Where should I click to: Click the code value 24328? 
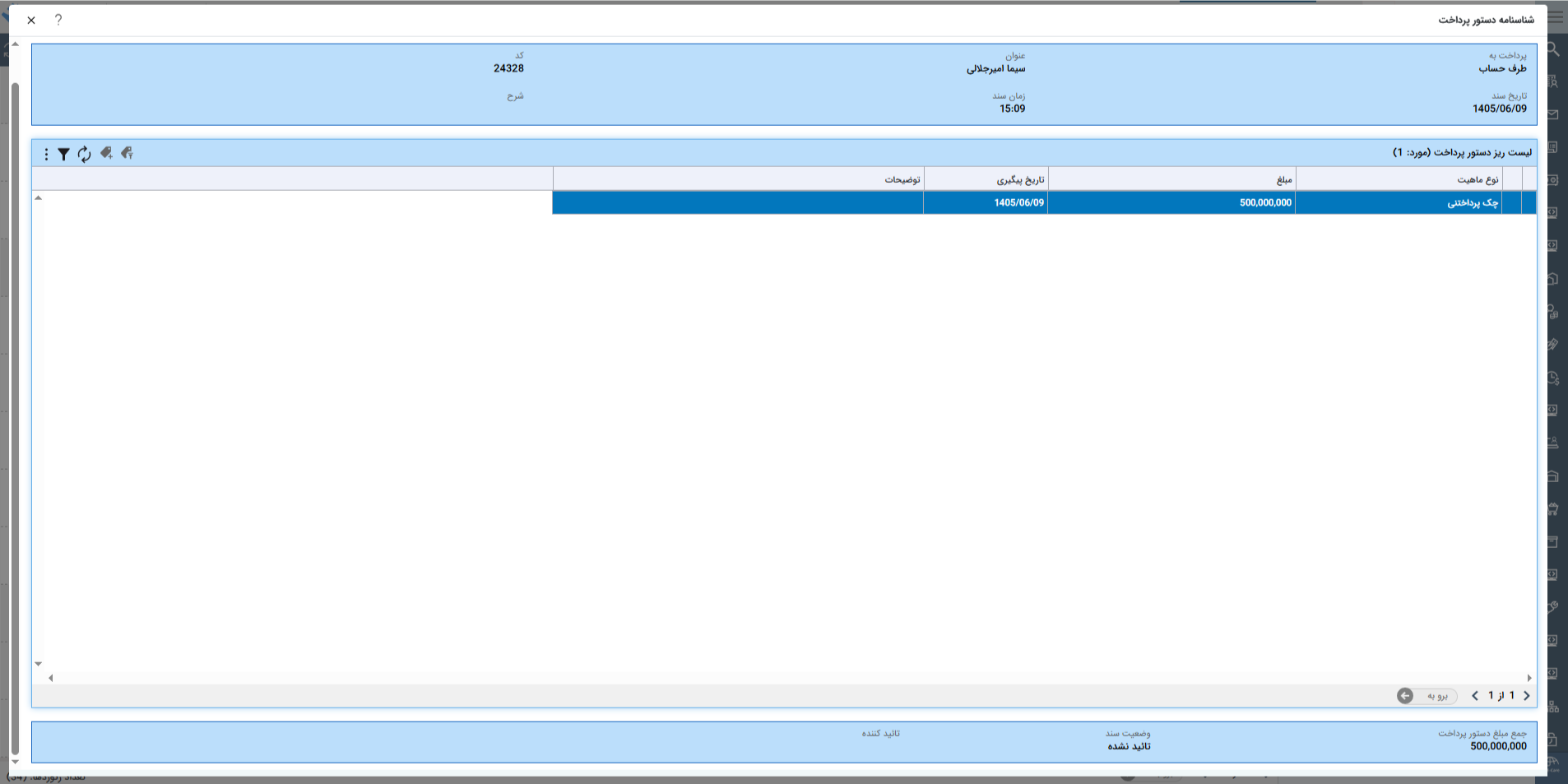(508, 68)
